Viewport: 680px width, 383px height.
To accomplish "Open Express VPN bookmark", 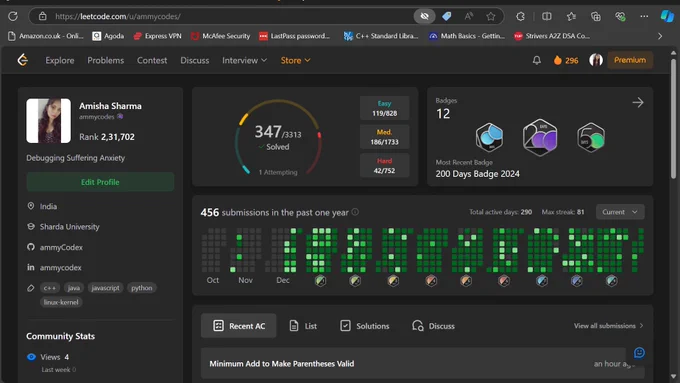I will [157, 36].
